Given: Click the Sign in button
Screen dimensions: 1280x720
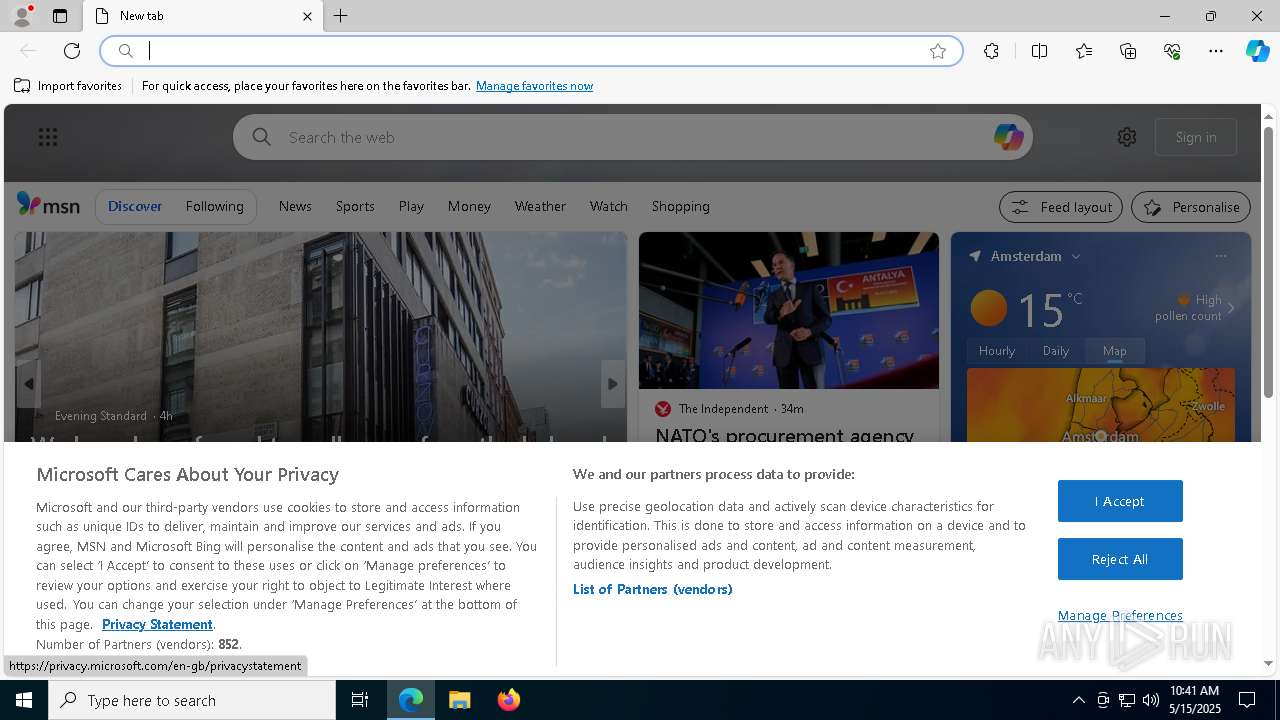Looking at the screenshot, I should point(1196,137).
